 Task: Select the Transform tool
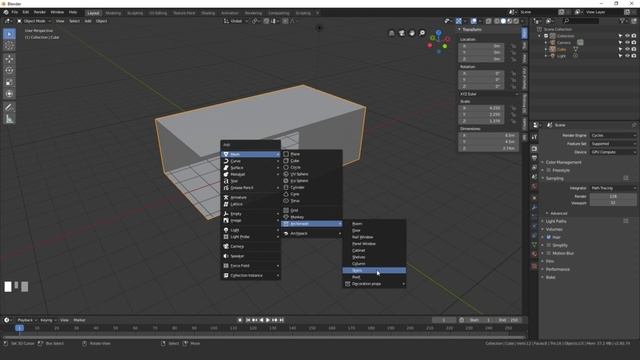click(9, 94)
